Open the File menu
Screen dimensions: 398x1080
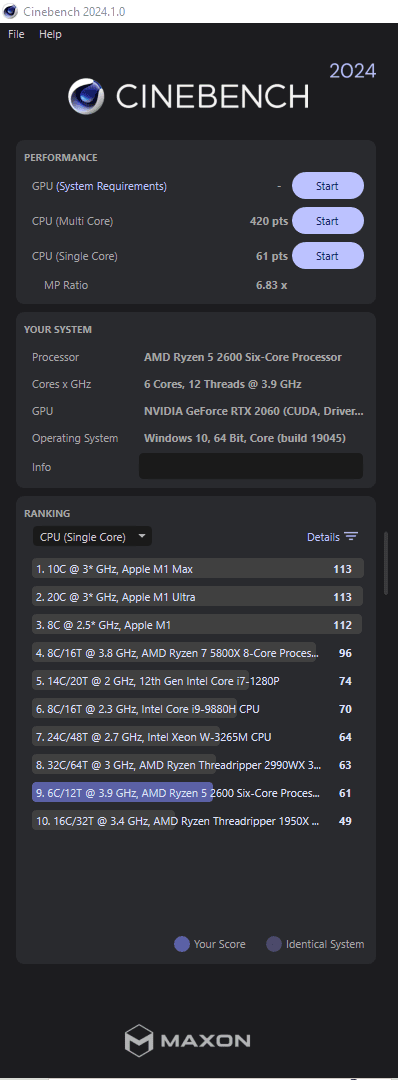16,34
